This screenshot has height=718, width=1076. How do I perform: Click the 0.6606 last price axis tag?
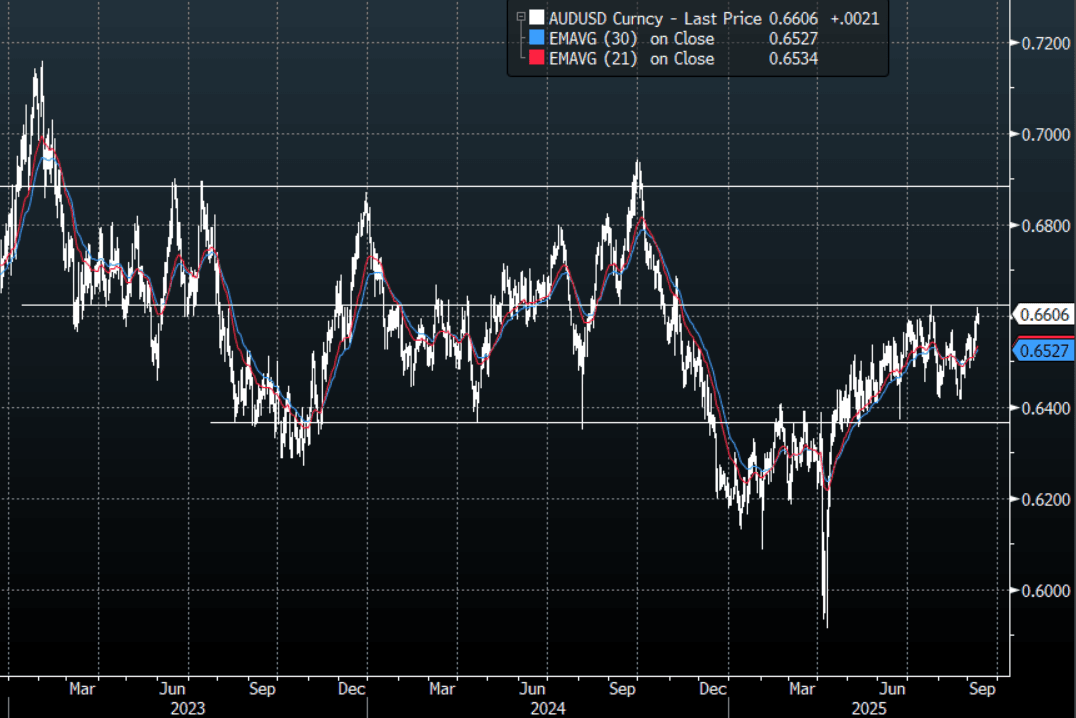(1045, 315)
